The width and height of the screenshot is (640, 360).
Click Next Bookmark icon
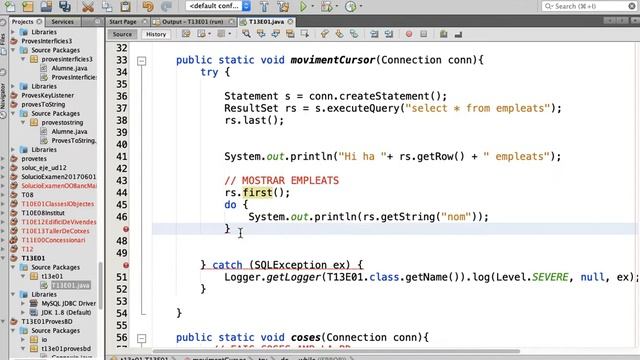point(340,34)
